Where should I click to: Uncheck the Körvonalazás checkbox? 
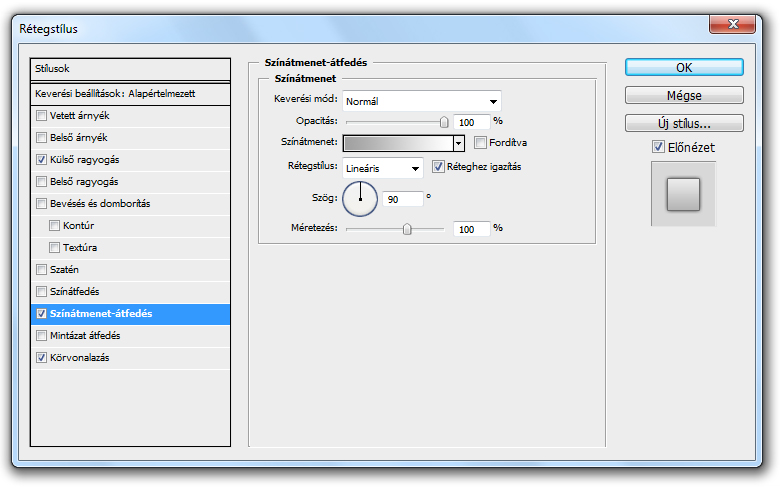(42, 358)
